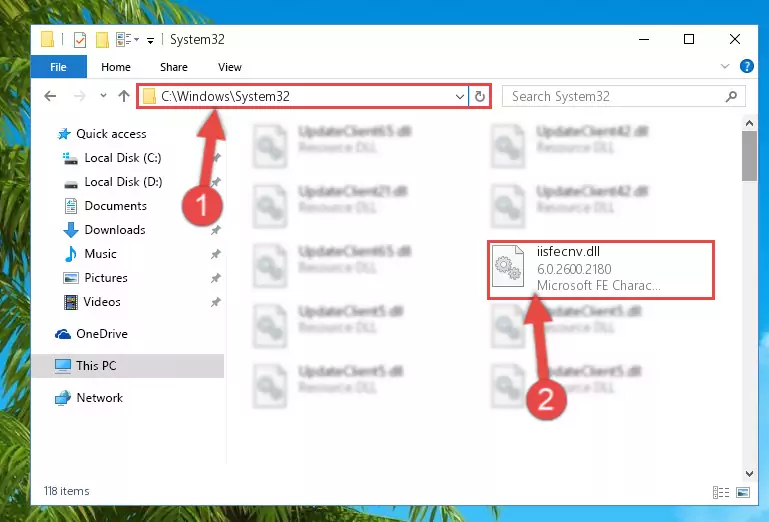Open the File menu
This screenshot has height=522, width=769.
click(x=58, y=67)
